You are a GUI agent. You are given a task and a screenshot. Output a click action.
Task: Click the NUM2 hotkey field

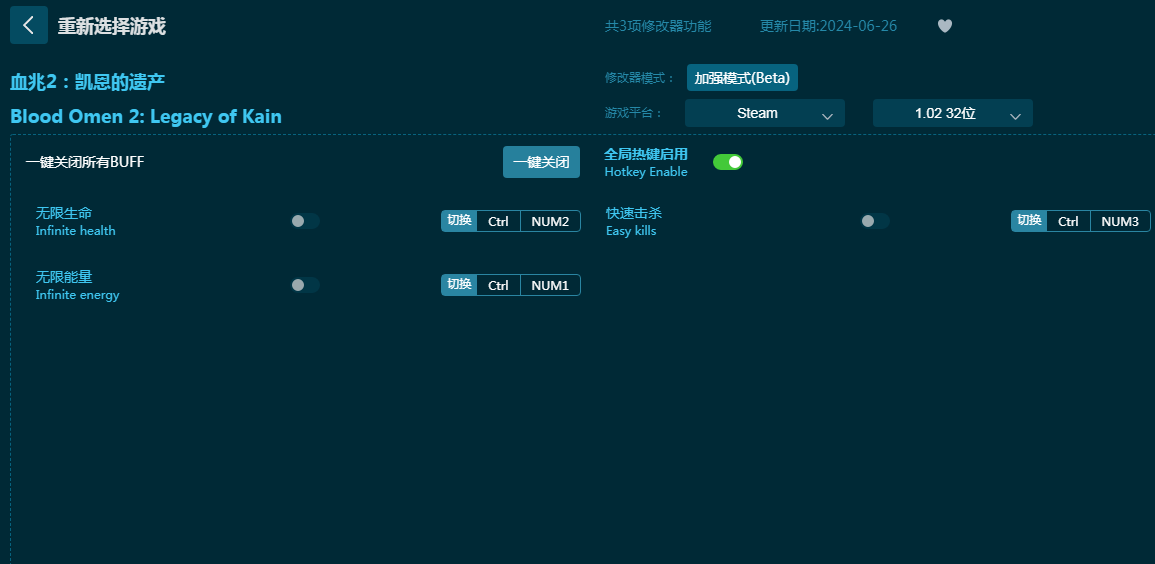tap(550, 221)
